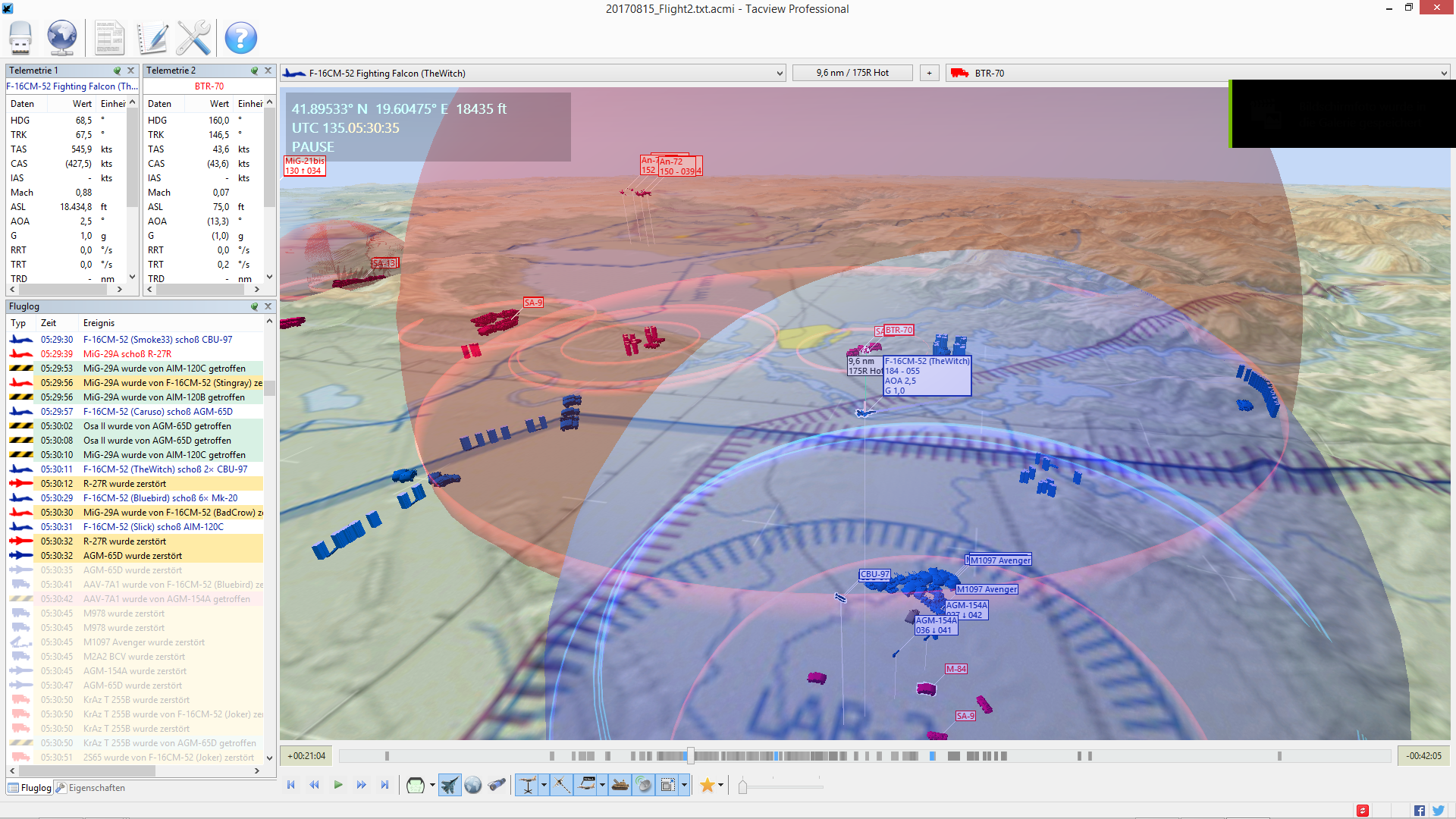Pin the Telemetrie 1 panel
The height and width of the screenshot is (819, 1456).
(118, 71)
